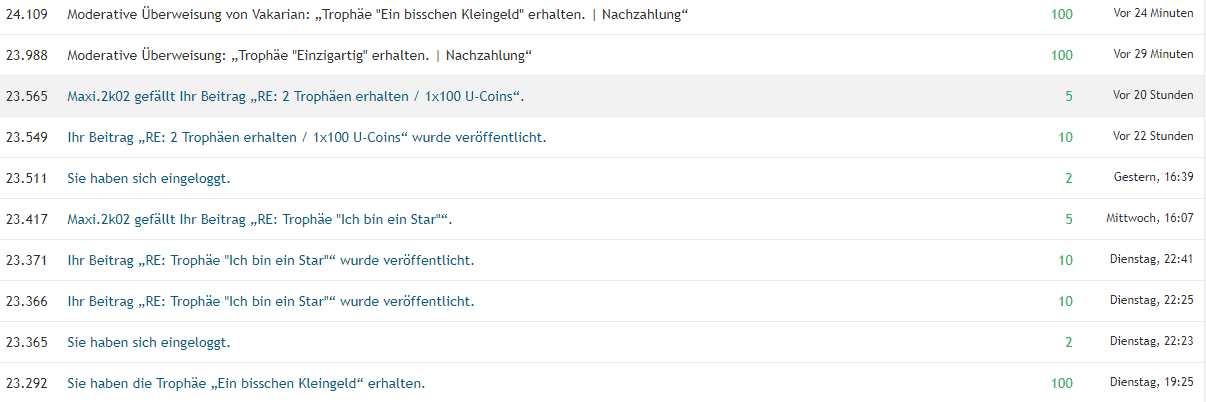Click the "Vor 29 Minuten" timestamp
Screen dimensions: 1206x402
pos(1153,55)
